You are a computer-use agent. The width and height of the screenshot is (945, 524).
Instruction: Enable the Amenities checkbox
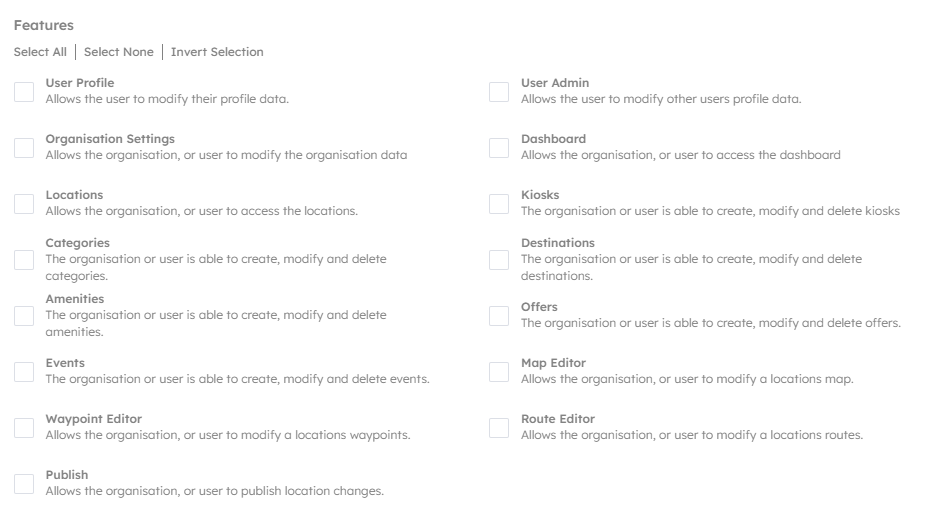[x=24, y=316]
